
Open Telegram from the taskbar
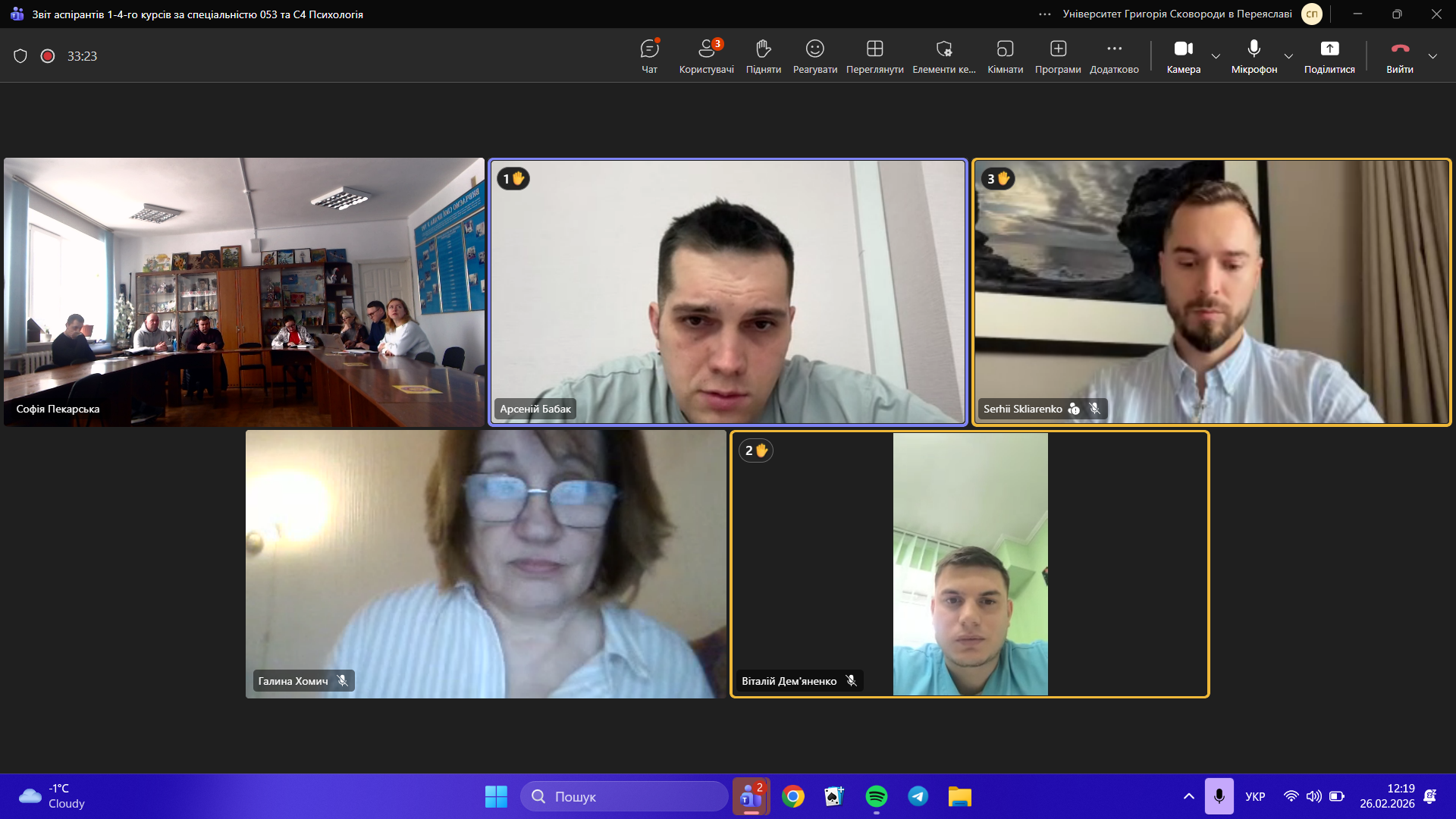click(918, 796)
